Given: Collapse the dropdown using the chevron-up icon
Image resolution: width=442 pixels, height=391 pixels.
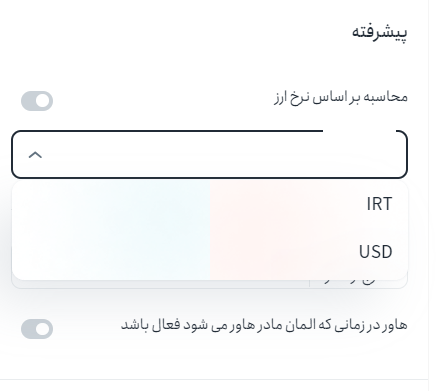Looking at the screenshot, I should click(x=35, y=155).
